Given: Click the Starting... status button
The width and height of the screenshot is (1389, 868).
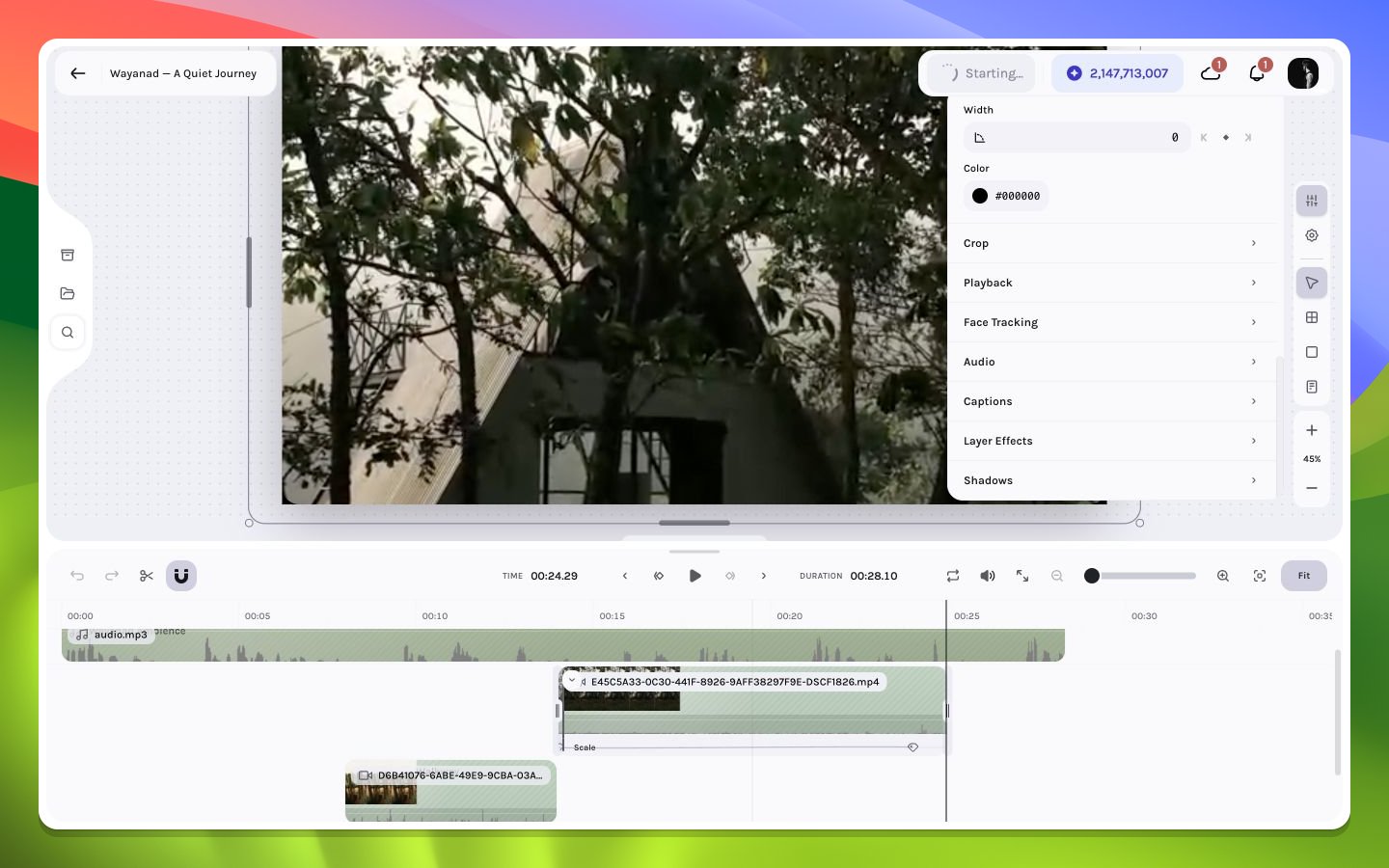Looking at the screenshot, I should (x=981, y=73).
